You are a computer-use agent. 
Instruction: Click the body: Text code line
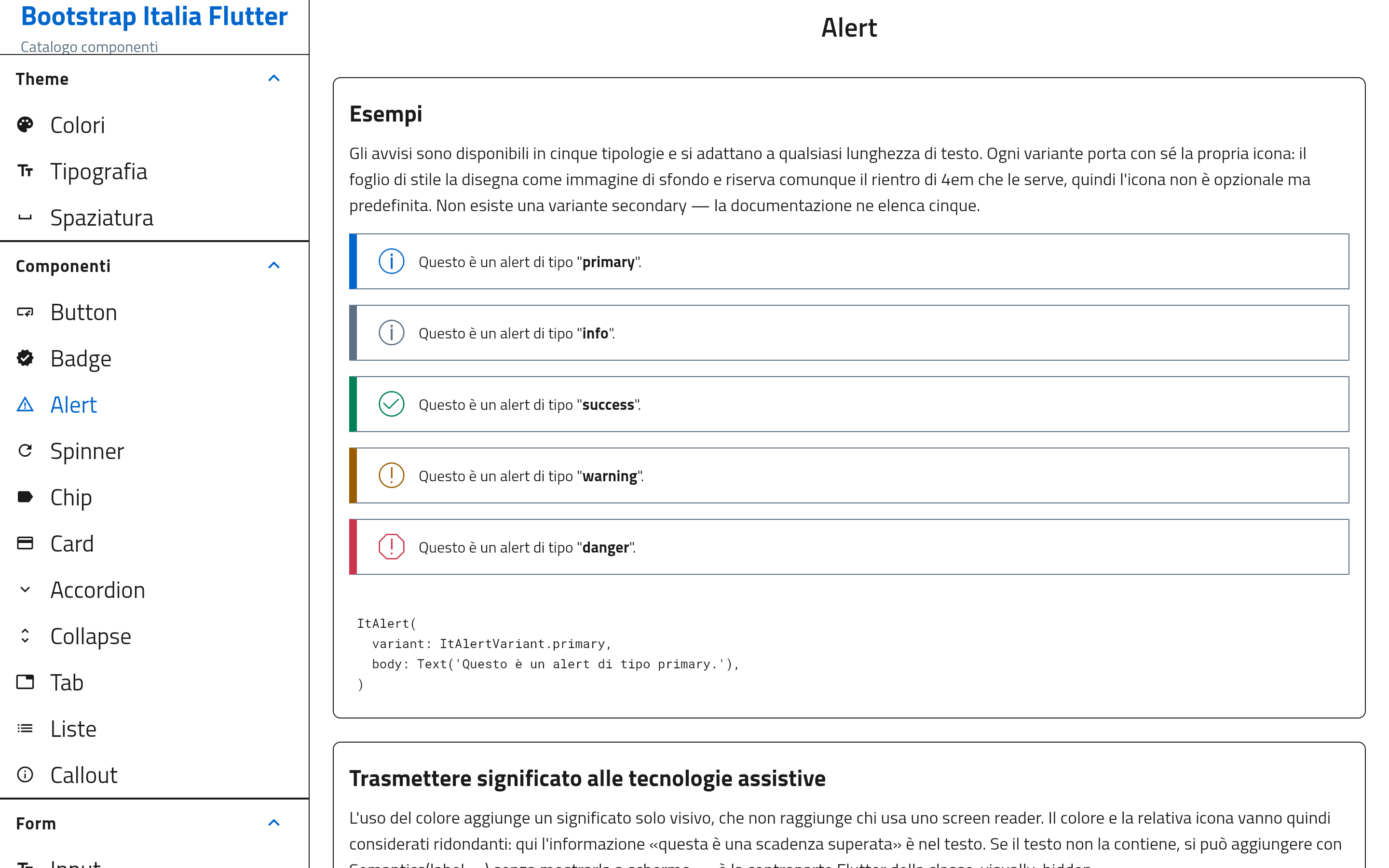[556, 664]
